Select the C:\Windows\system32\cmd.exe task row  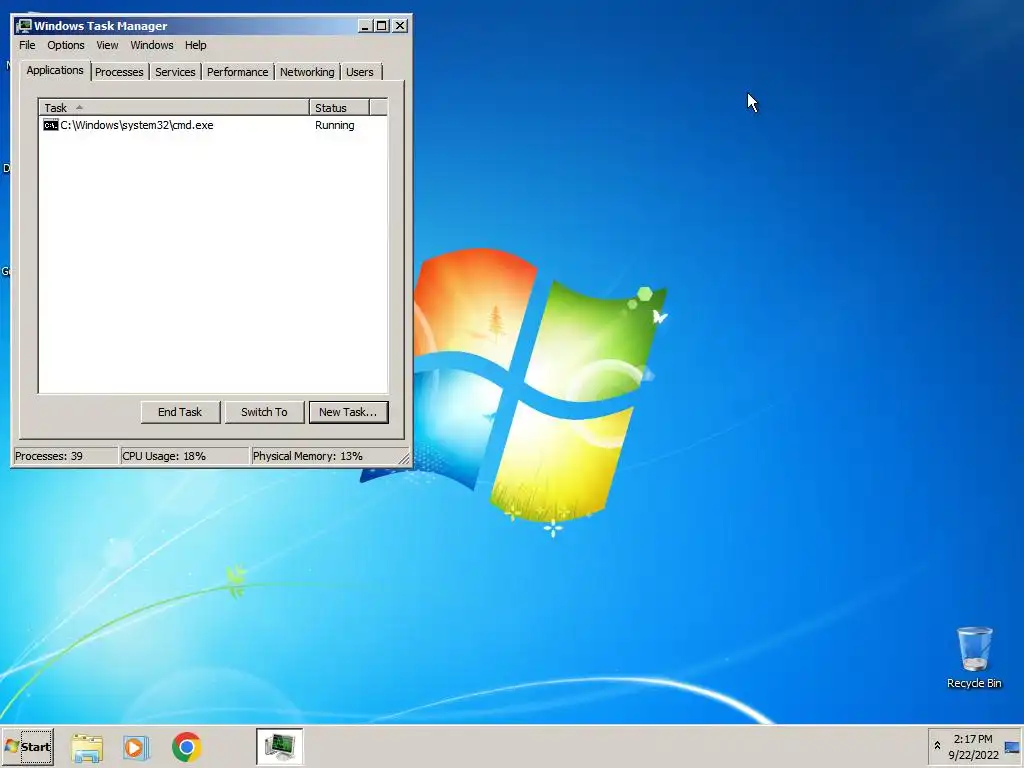[213, 125]
